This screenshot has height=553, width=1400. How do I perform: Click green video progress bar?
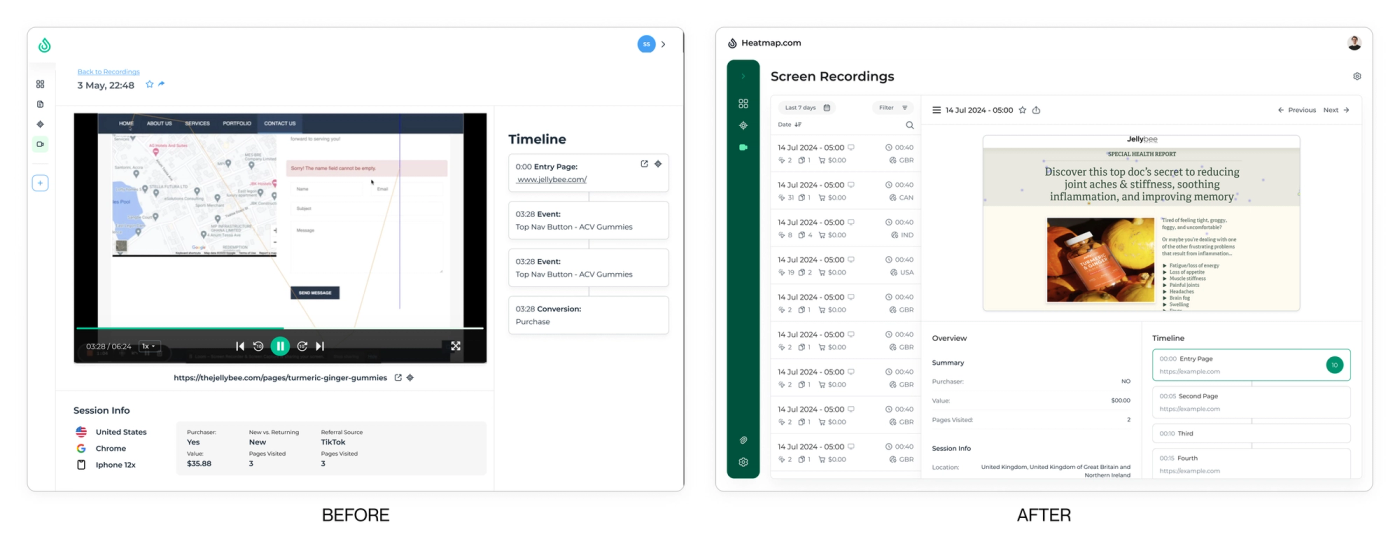(x=180, y=328)
